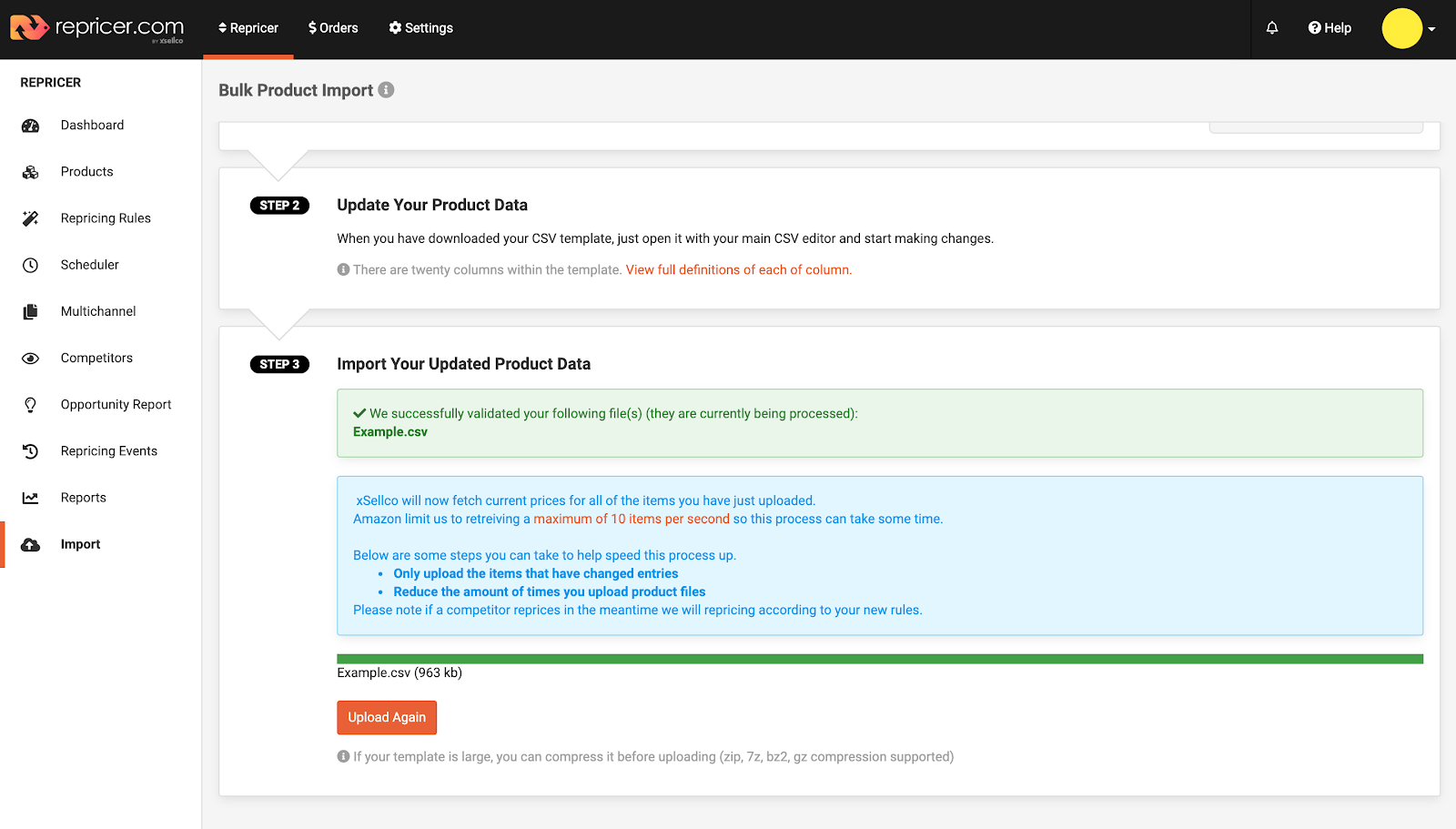This screenshot has width=1456, height=829.
Task: Open the yellow user avatar
Action: click(x=1401, y=28)
